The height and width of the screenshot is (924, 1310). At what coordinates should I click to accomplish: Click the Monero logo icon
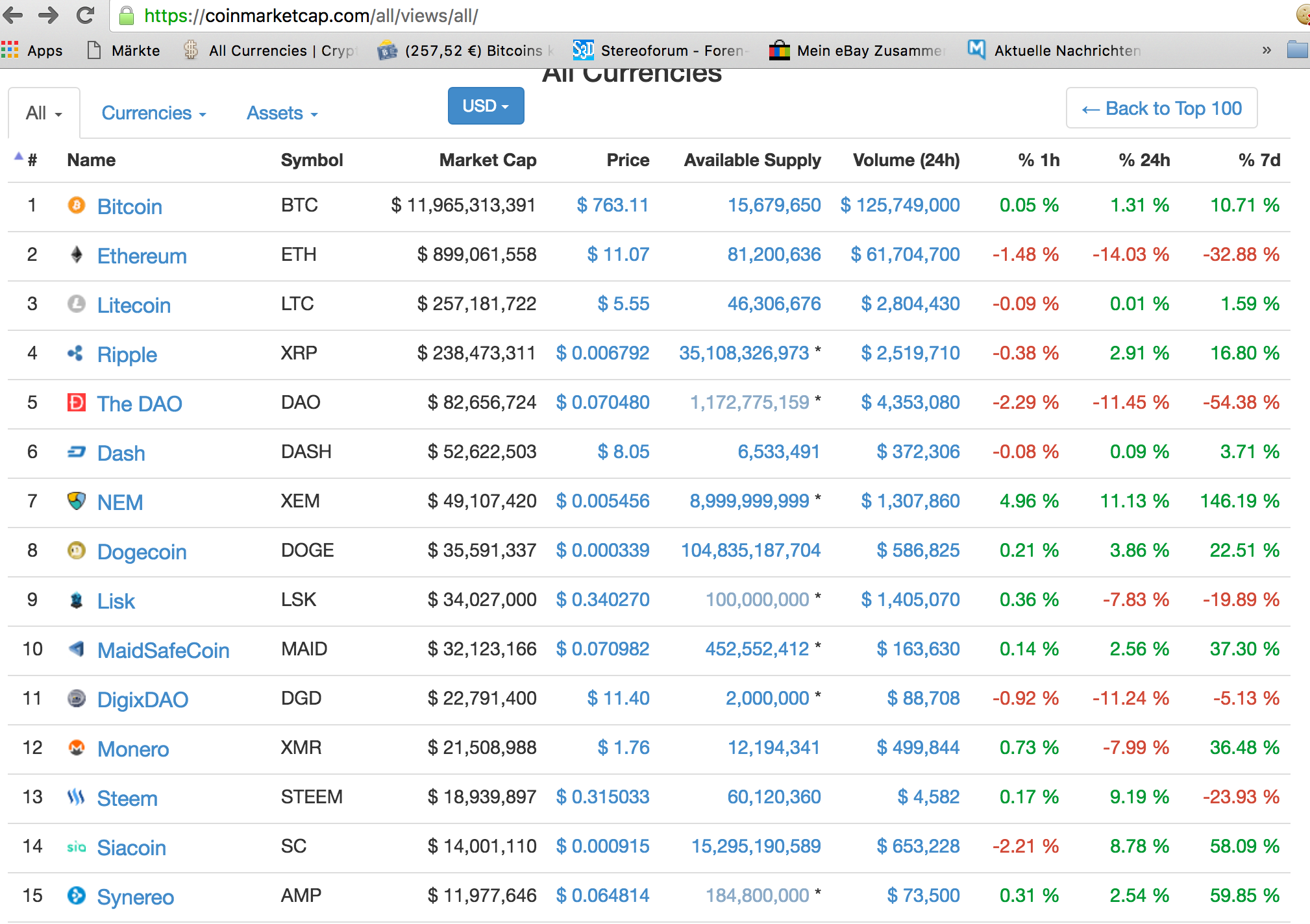pos(77,748)
